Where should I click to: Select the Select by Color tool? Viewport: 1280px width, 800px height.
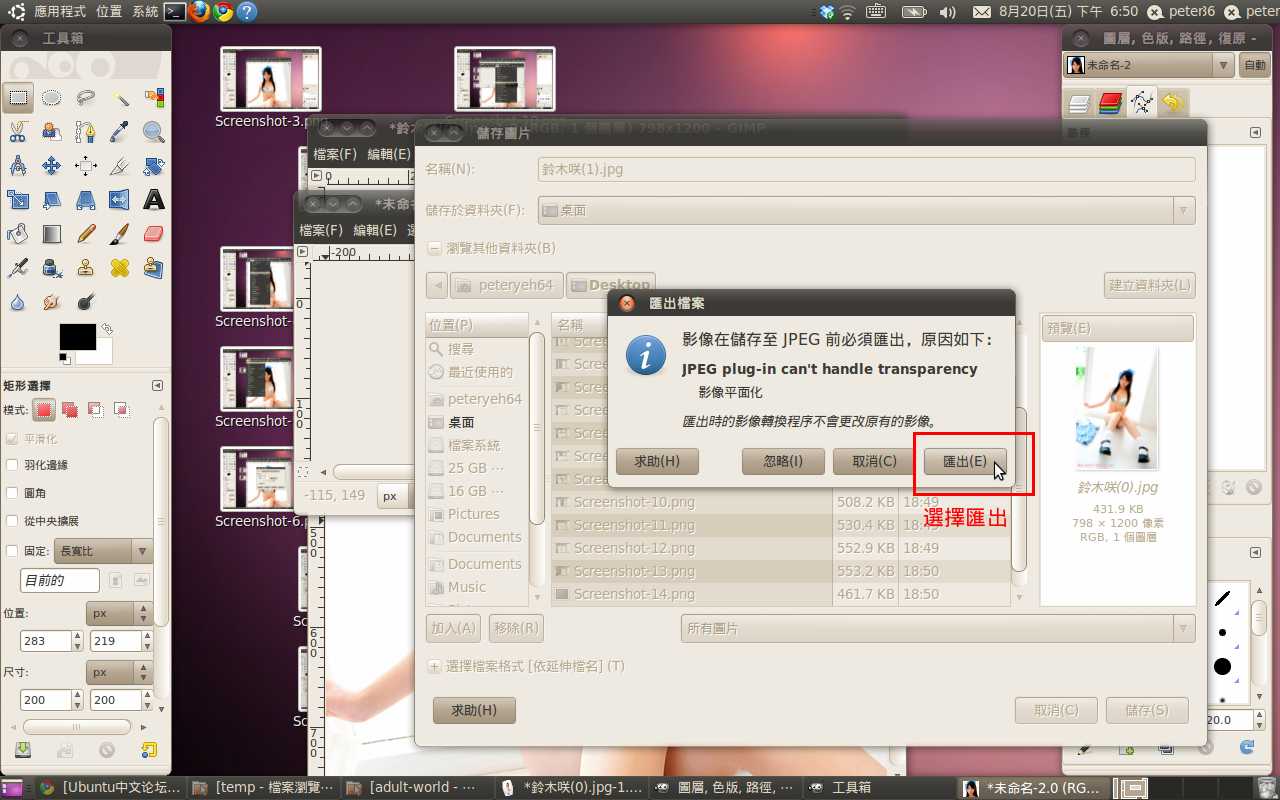click(x=154, y=98)
